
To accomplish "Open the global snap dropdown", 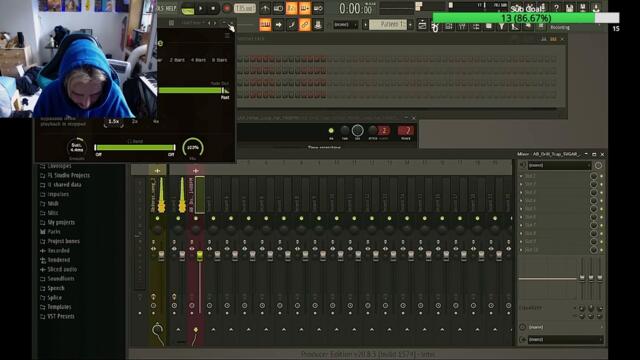I will pos(345,25).
